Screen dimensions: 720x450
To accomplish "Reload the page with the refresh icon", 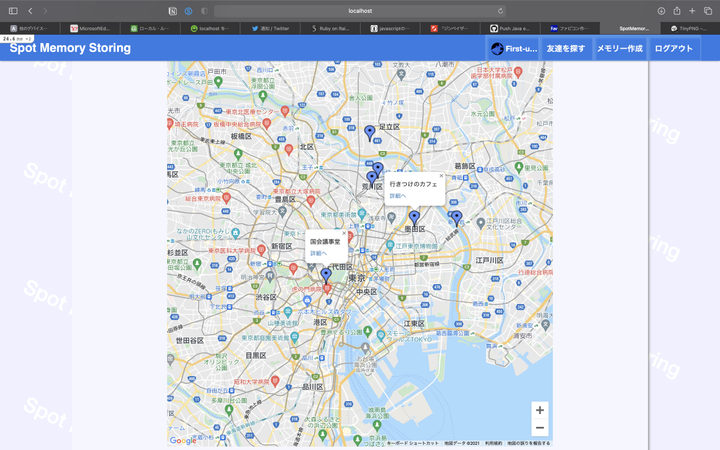I will tap(501, 11).
